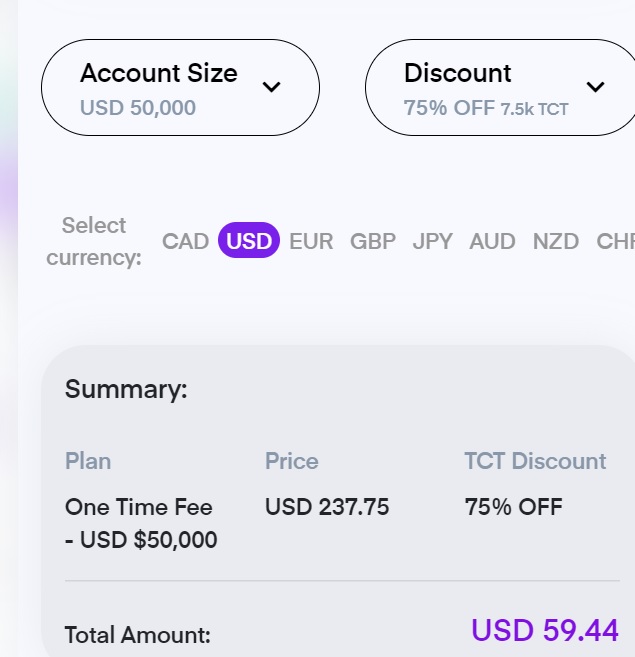This screenshot has height=657, width=635.
Task: Switch currency to EUR
Action: pos(311,241)
